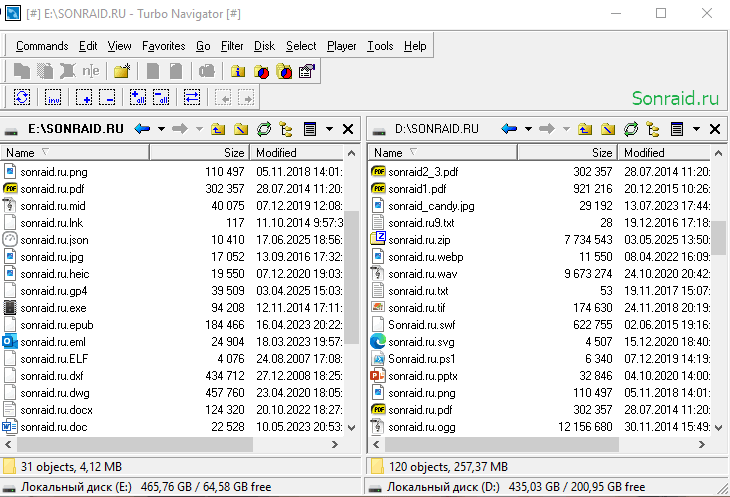Click the right panel vertical scrollbar thumb
This screenshot has height=497, width=730.
click(719, 237)
